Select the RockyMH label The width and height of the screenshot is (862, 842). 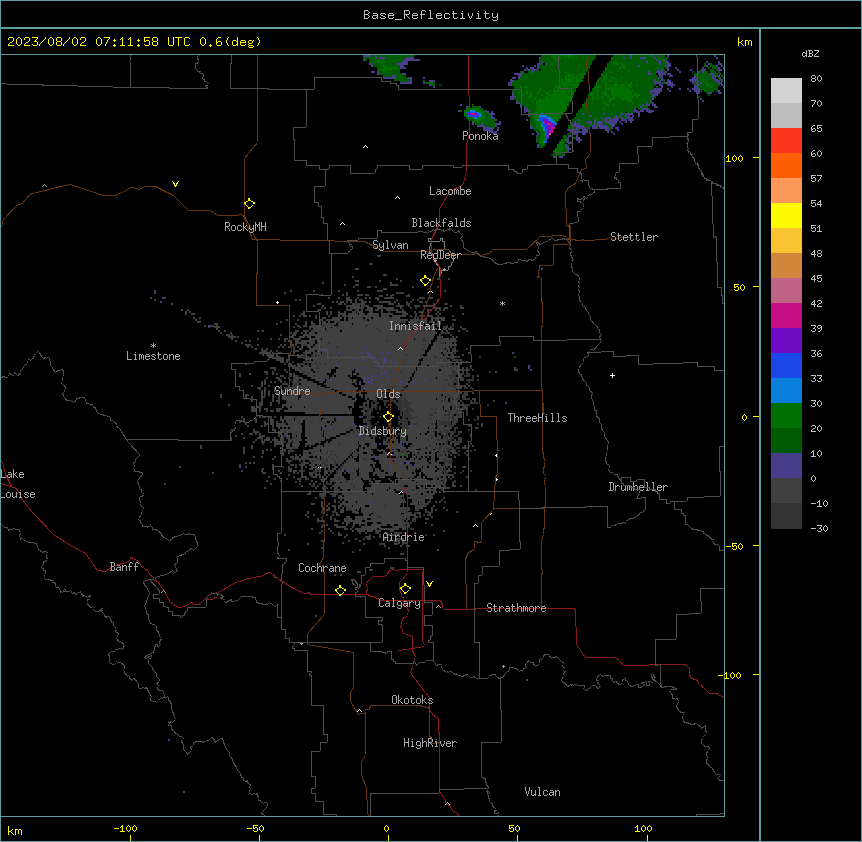coord(245,227)
